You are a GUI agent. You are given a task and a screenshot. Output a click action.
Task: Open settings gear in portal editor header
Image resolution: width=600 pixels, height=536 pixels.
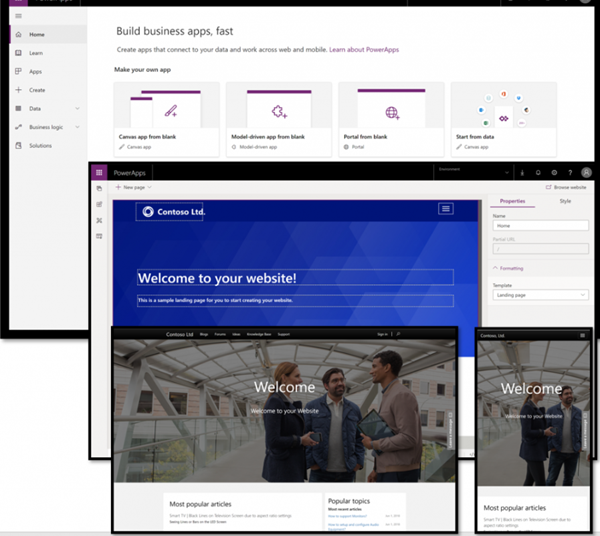tap(554, 173)
